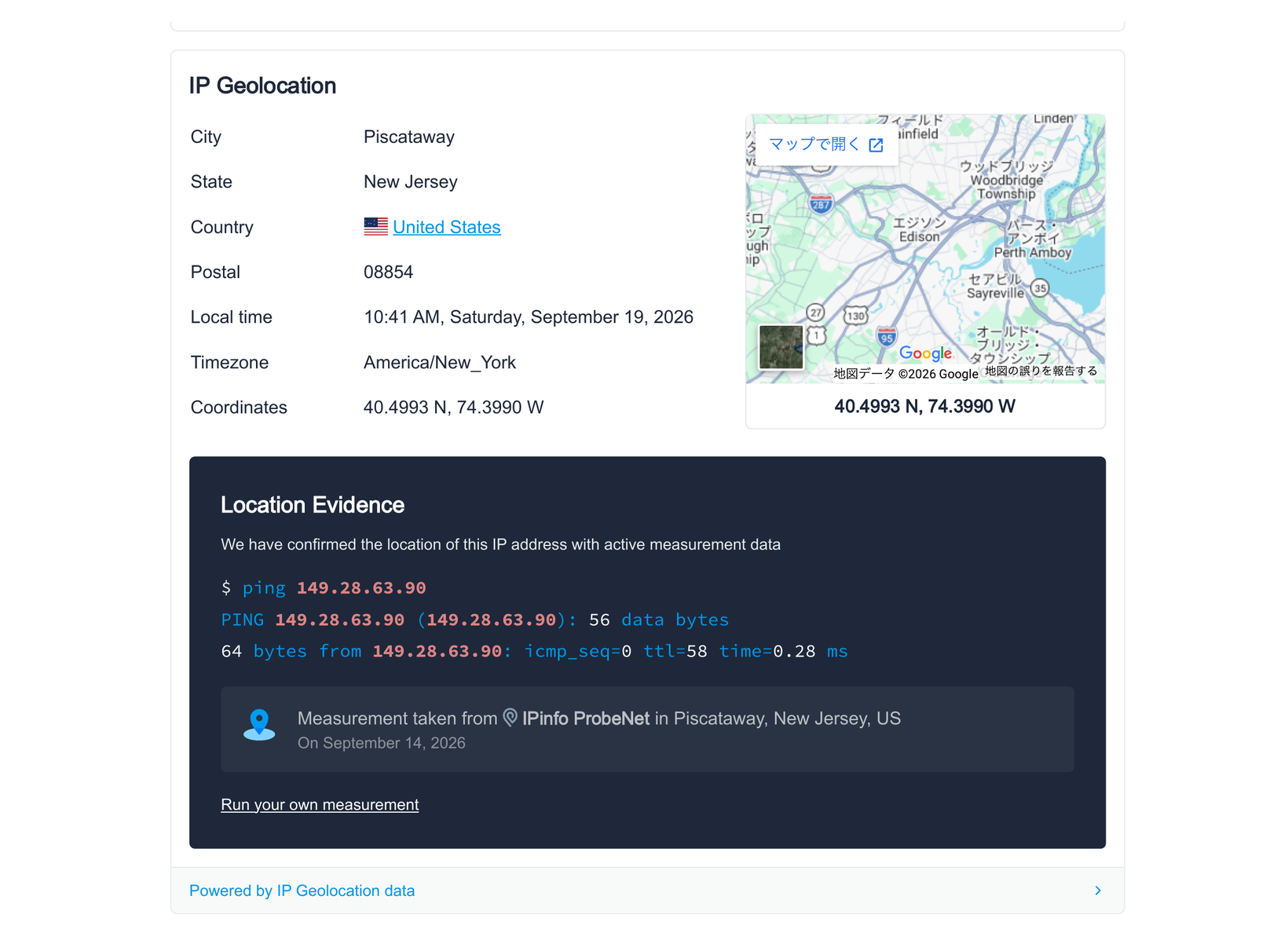Click the Google logo on map

925,354
